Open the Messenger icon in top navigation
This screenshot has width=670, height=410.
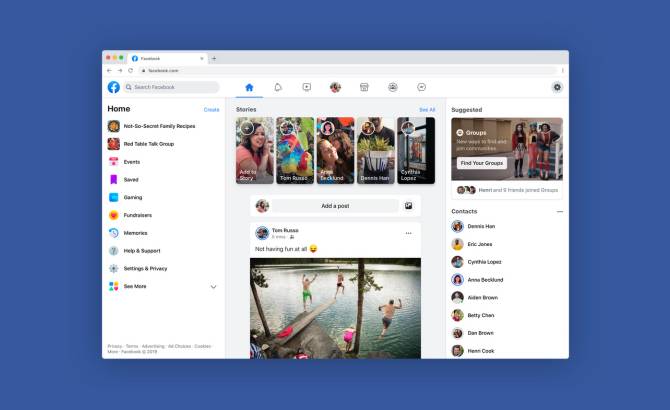pos(422,87)
